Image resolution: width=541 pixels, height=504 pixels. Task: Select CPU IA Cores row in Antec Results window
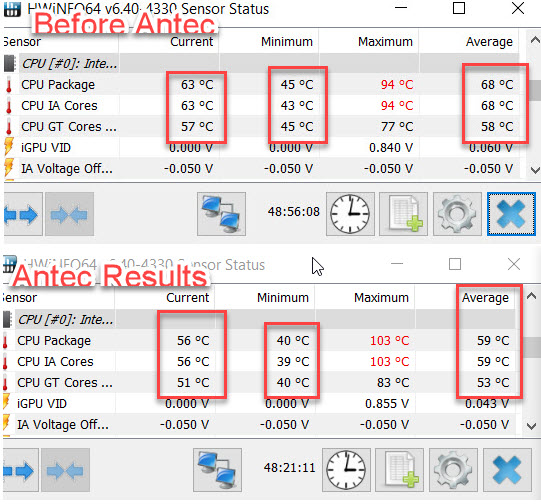pyautogui.click(x=259, y=362)
